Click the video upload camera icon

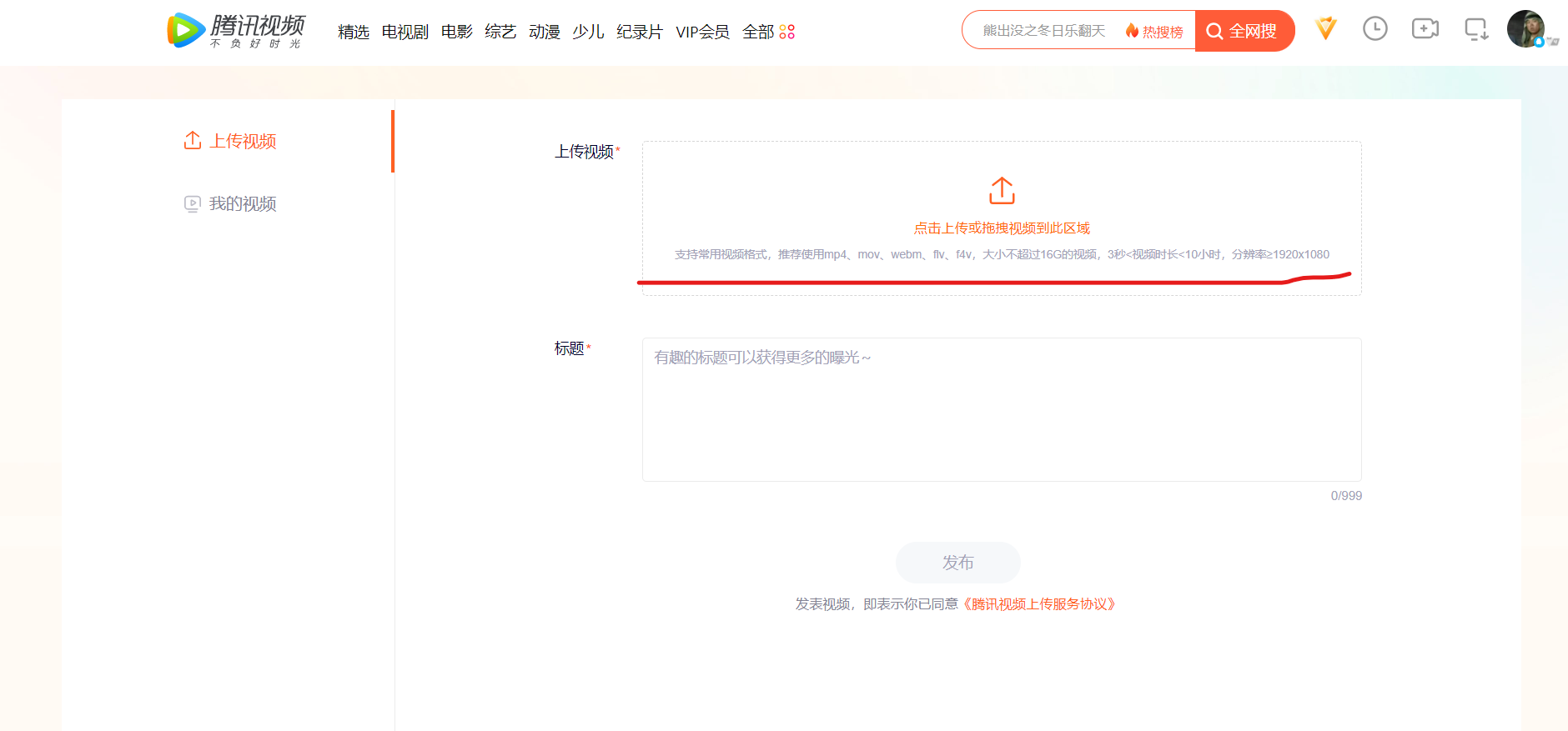(x=1425, y=29)
